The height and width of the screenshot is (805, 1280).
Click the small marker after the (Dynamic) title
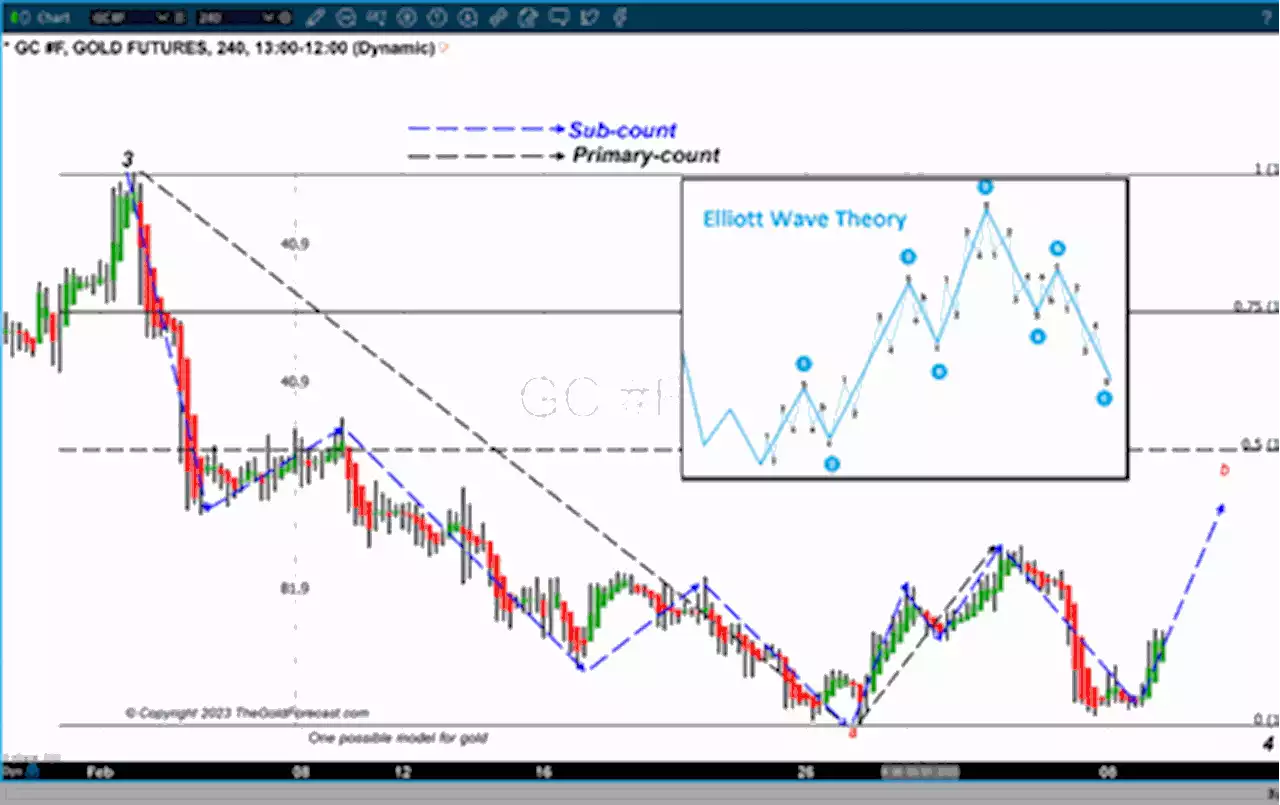(x=444, y=48)
